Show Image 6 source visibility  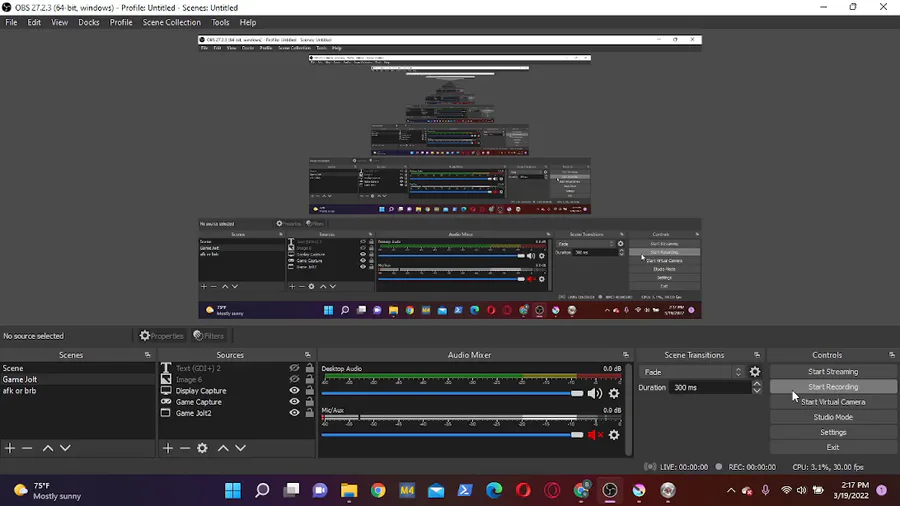click(x=294, y=379)
